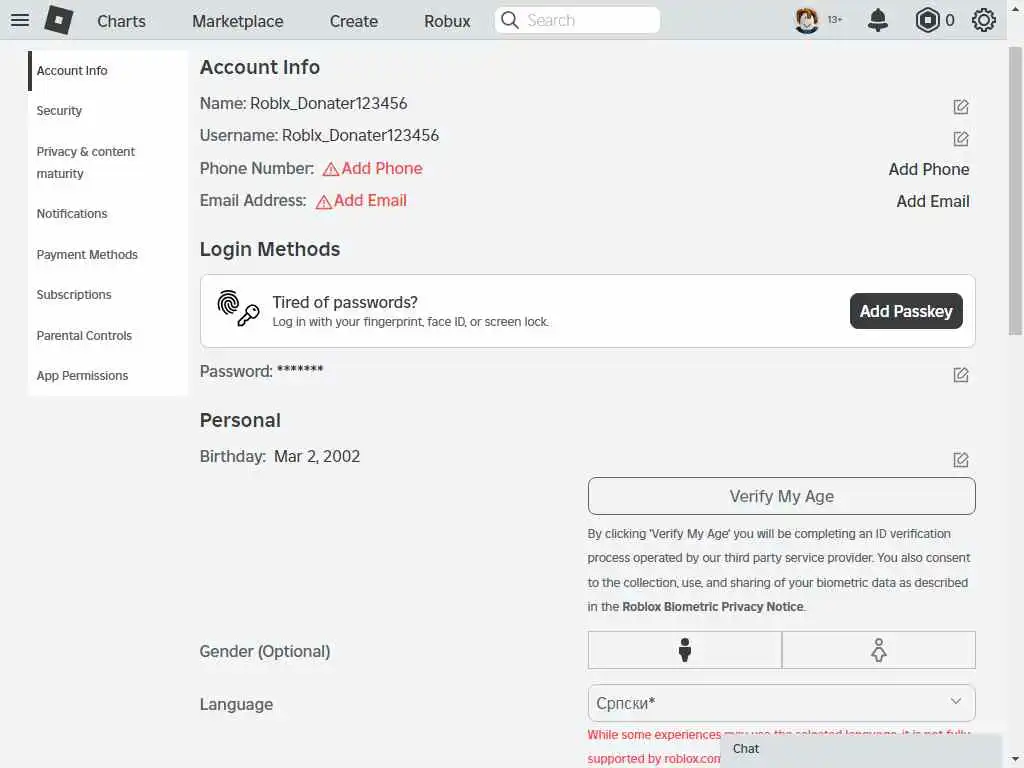Click Add Email button on right
The width and height of the screenshot is (1024, 768).
(x=933, y=201)
